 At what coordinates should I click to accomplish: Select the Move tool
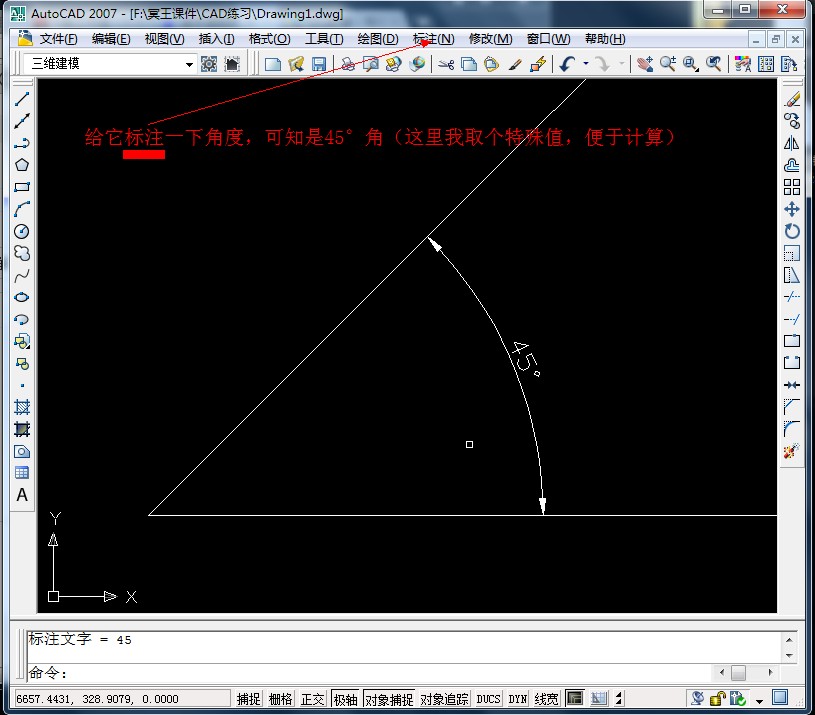point(792,209)
